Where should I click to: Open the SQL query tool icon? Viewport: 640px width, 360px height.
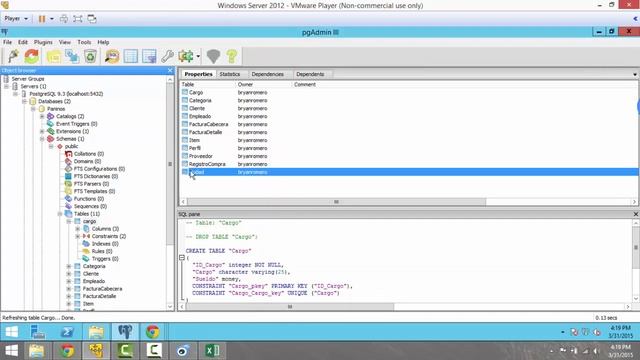point(111,56)
